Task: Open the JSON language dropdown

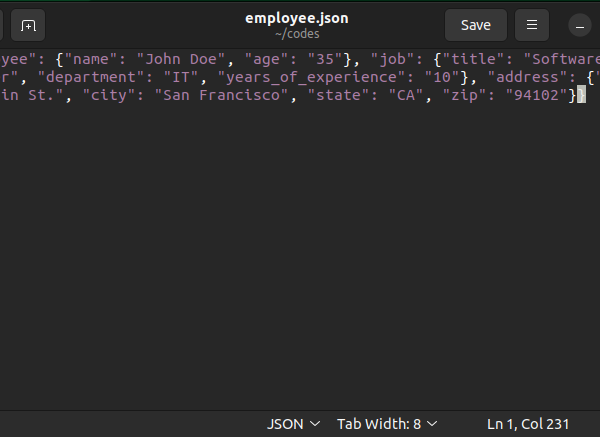Action: (293, 424)
